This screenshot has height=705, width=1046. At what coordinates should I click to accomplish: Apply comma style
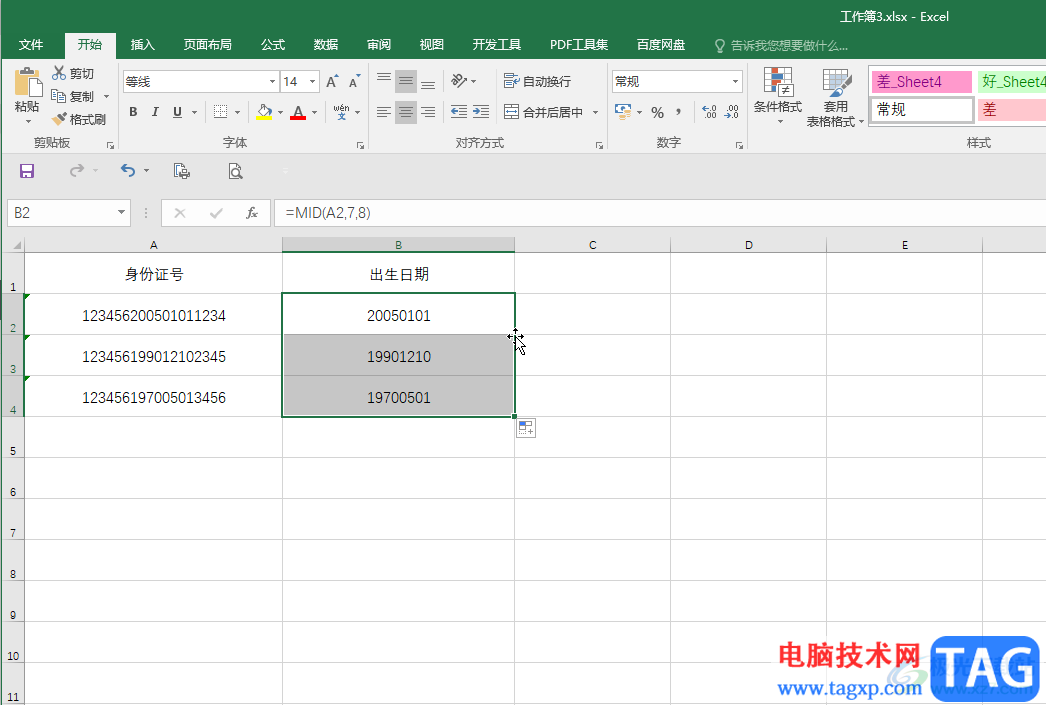click(679, 112)
